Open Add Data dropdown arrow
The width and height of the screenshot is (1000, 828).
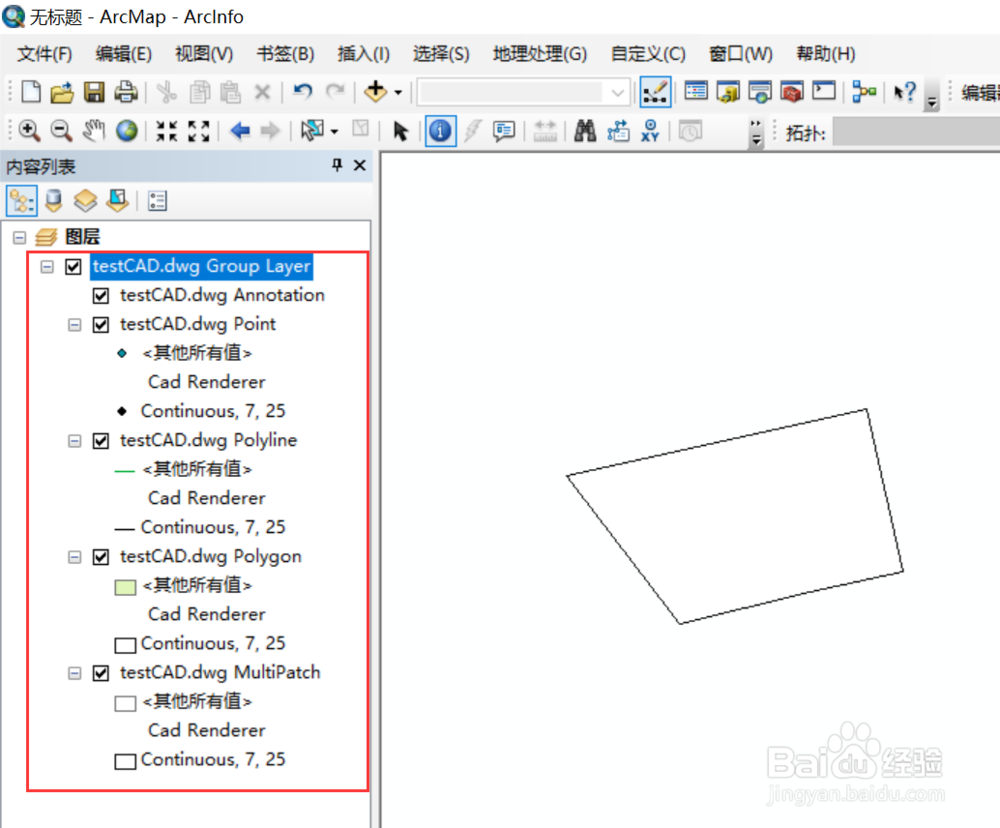[398, 93]
